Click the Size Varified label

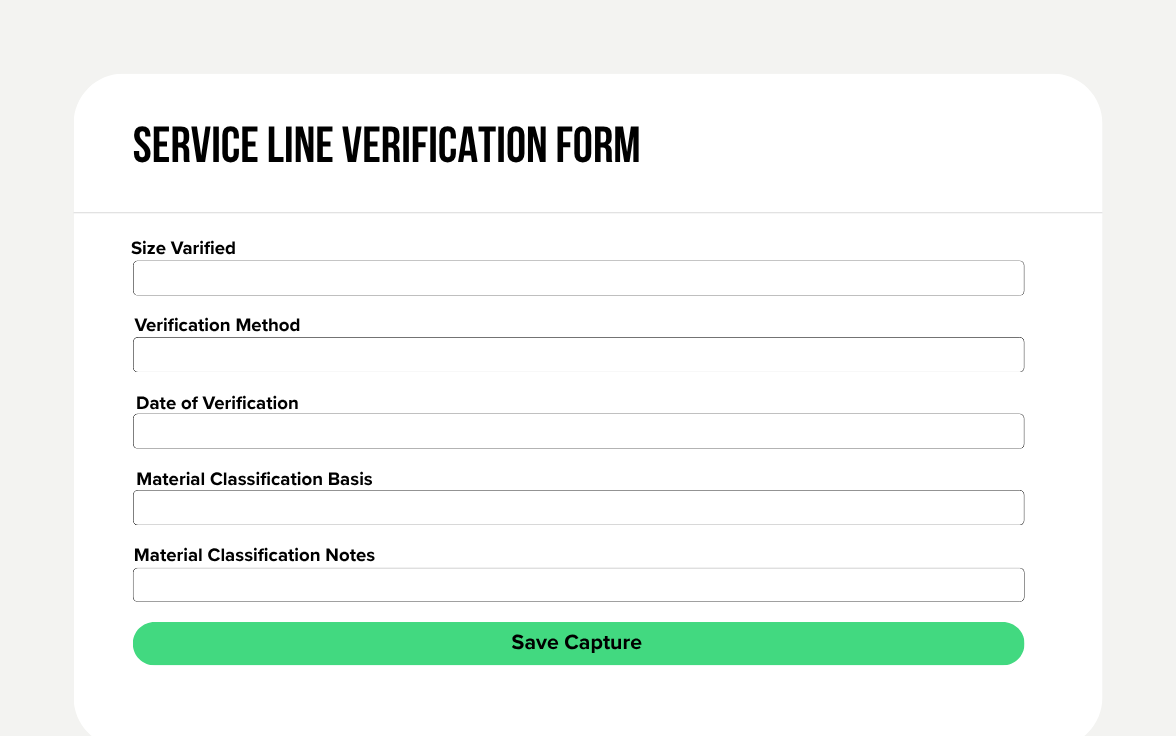pyautogui.click(x=183, y=248)
